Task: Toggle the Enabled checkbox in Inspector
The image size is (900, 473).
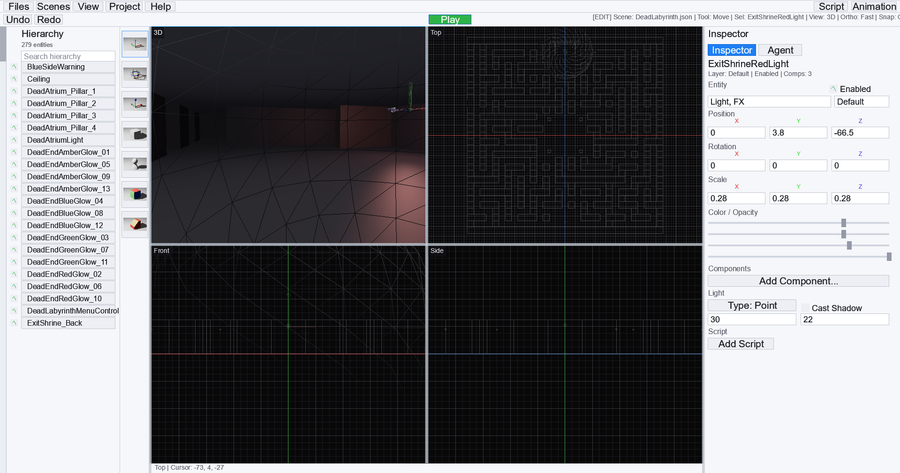Action: (833, 89)
